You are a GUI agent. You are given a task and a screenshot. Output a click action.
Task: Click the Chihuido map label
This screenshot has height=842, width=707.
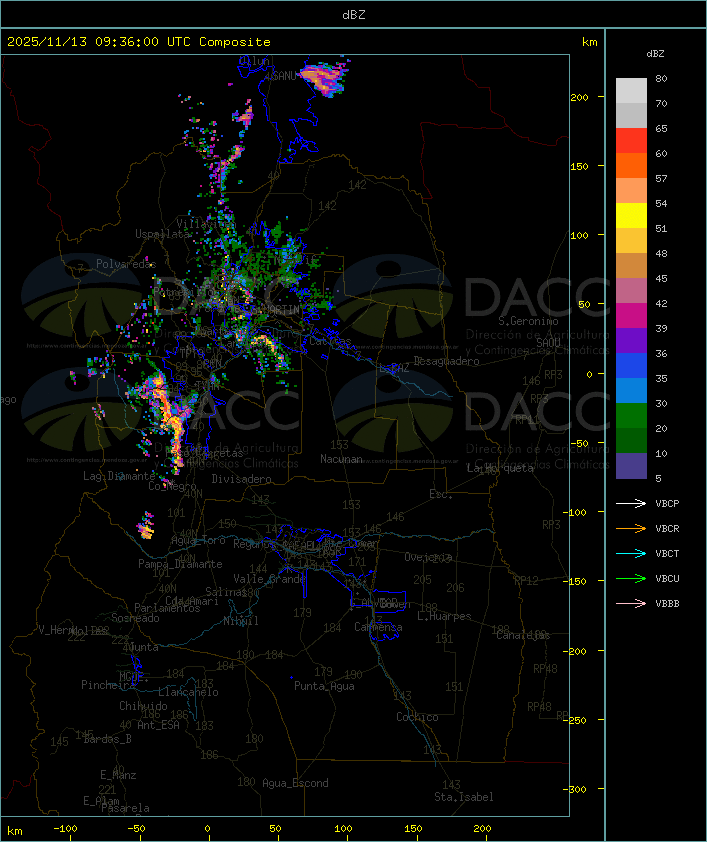click(x=143, y=706)
